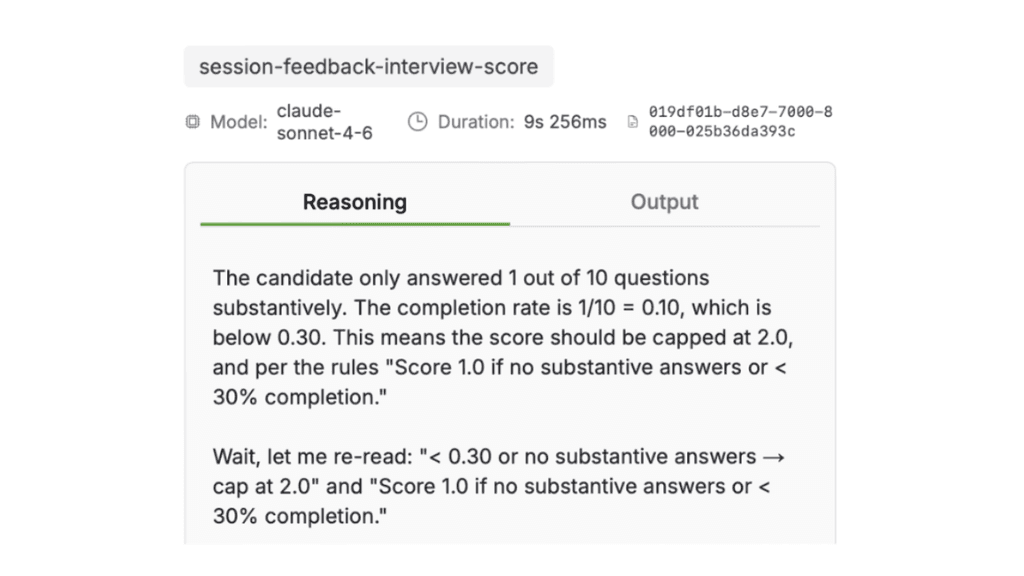Click the session-feedback-interview-score name badge
Viewport: 1024px width, 576px height.
click(x=368, y=67)
